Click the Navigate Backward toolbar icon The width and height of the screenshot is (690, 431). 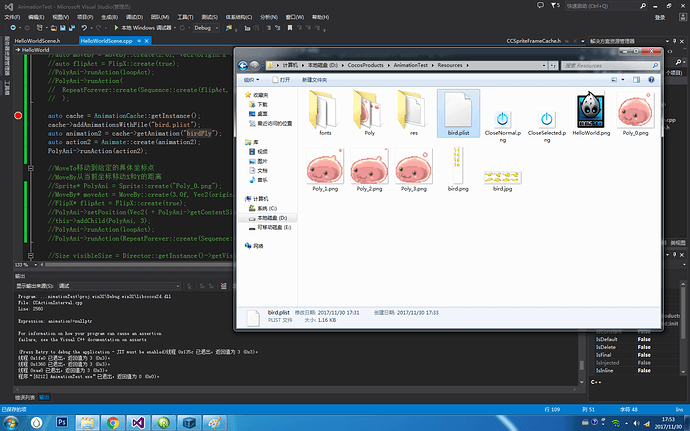click(x=13, y=28)
